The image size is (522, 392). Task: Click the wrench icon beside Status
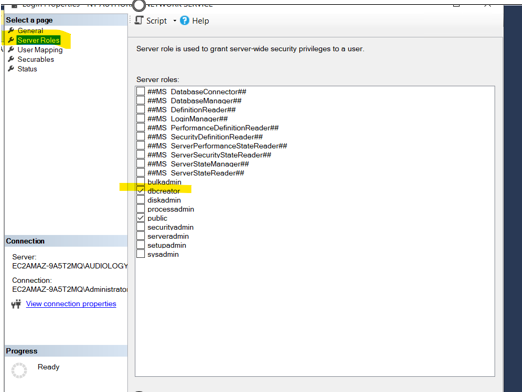coord(11,69)
